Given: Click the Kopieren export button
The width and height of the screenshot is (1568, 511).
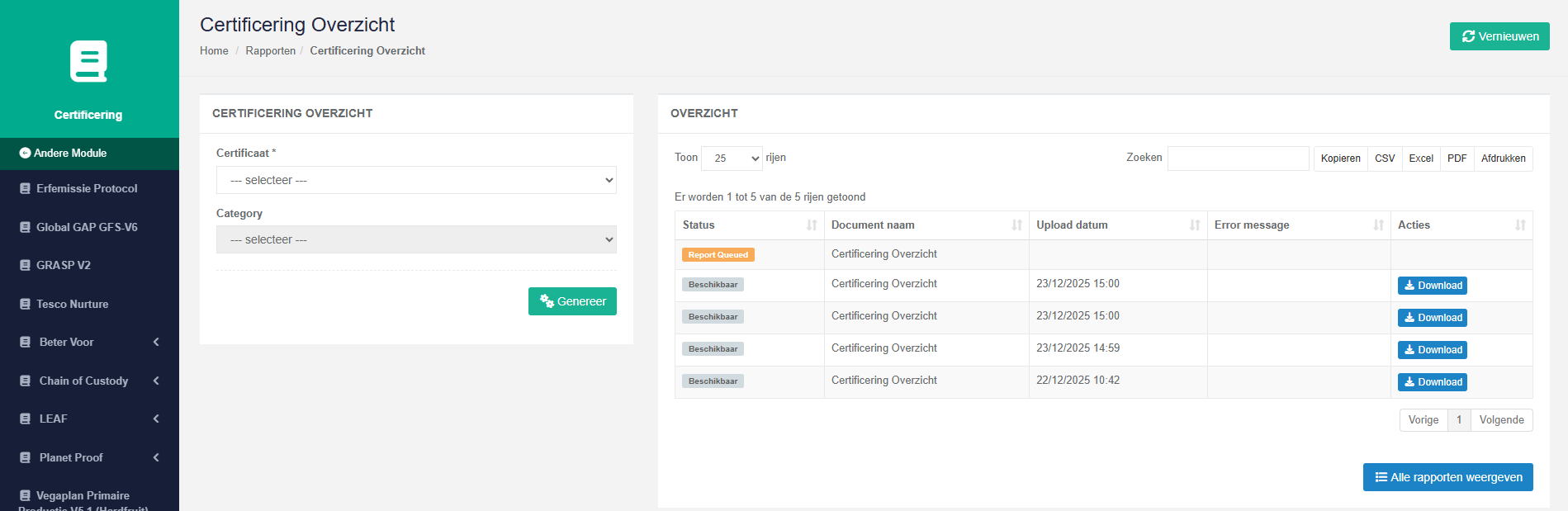Looking at the screenshot, I should [x=1340, y=159].
